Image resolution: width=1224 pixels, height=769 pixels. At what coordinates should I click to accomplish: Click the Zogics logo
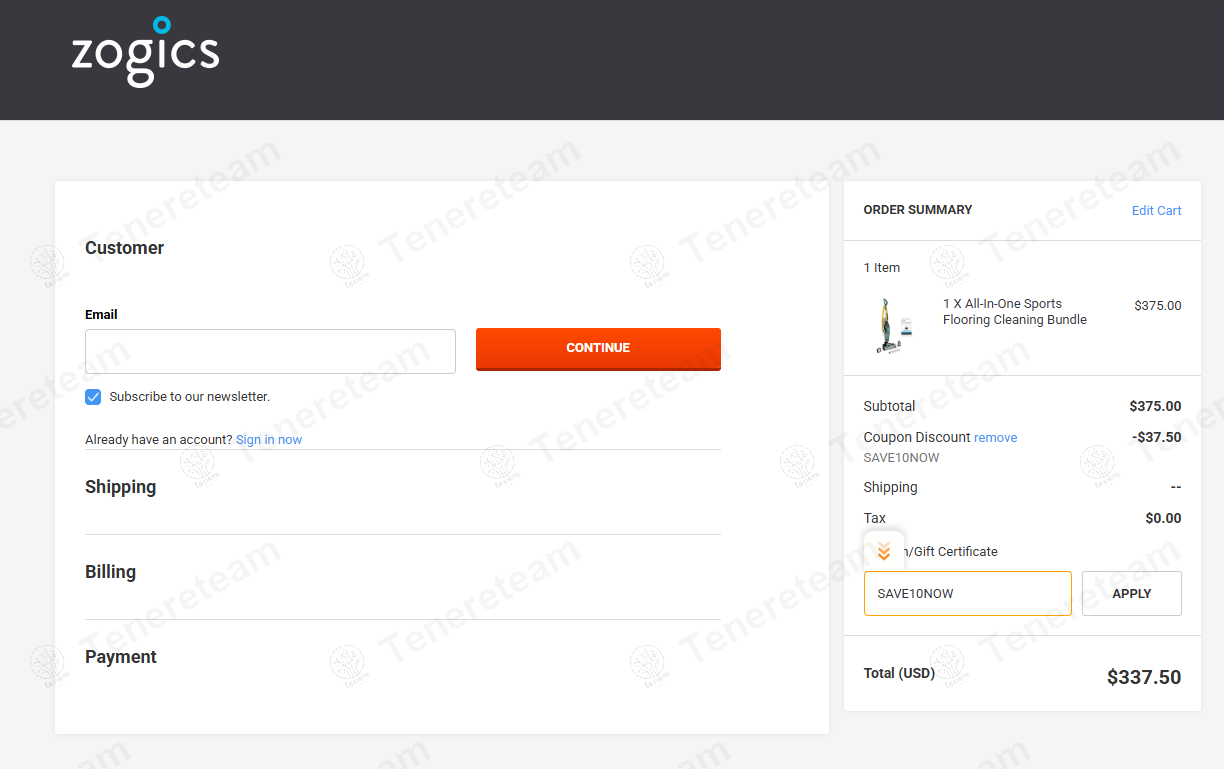click(x=145, y=52)
